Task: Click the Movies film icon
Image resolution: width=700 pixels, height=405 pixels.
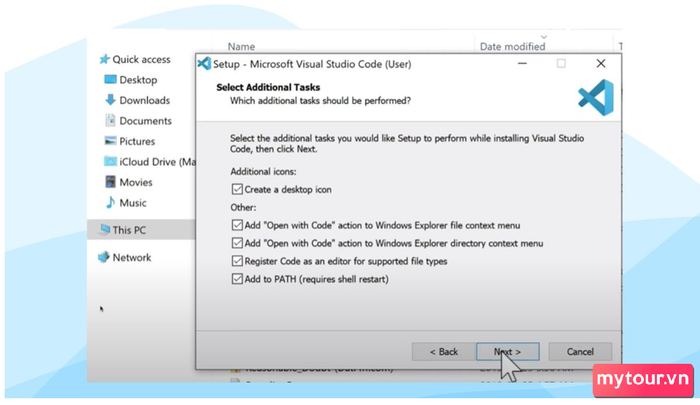Action: [110, 182]
